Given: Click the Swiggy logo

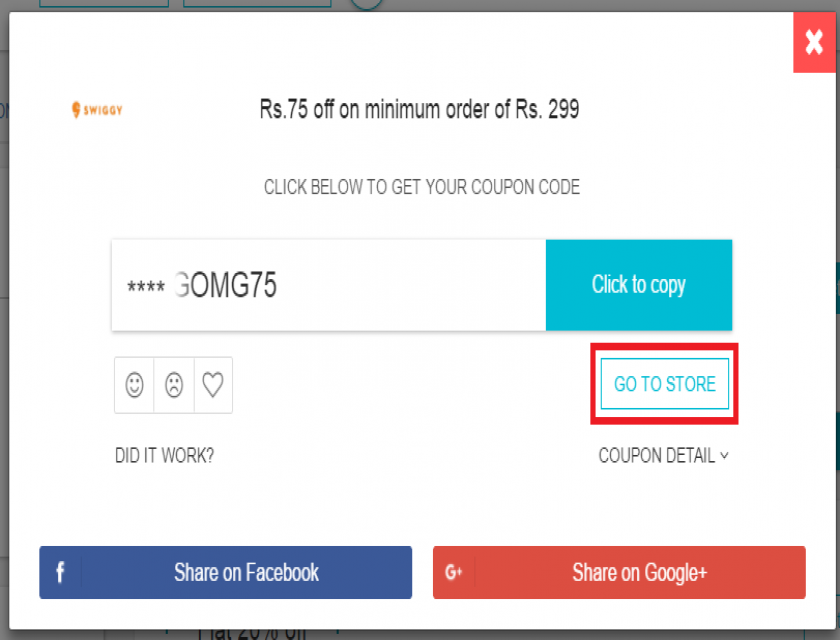Looking at the screenshot, I should coord(97,110).
